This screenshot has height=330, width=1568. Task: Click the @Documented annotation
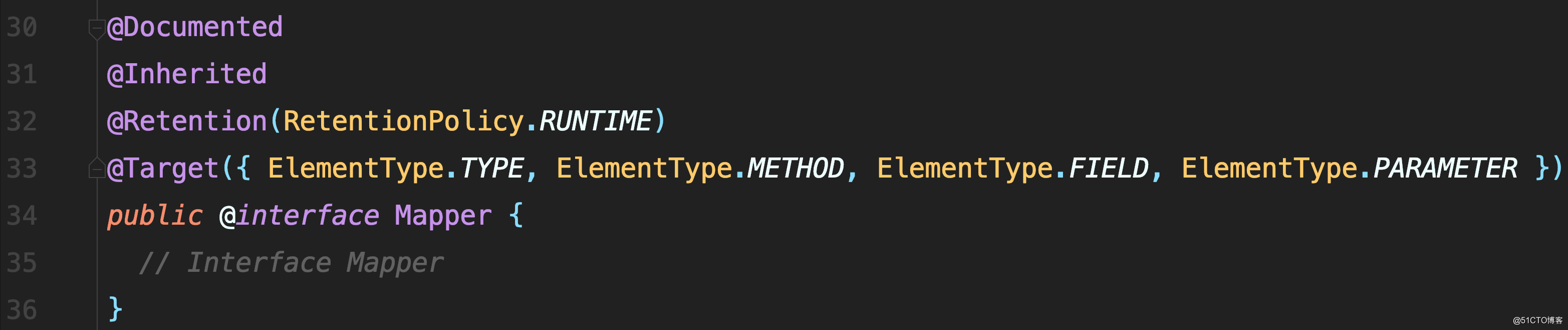coord(195,28)
